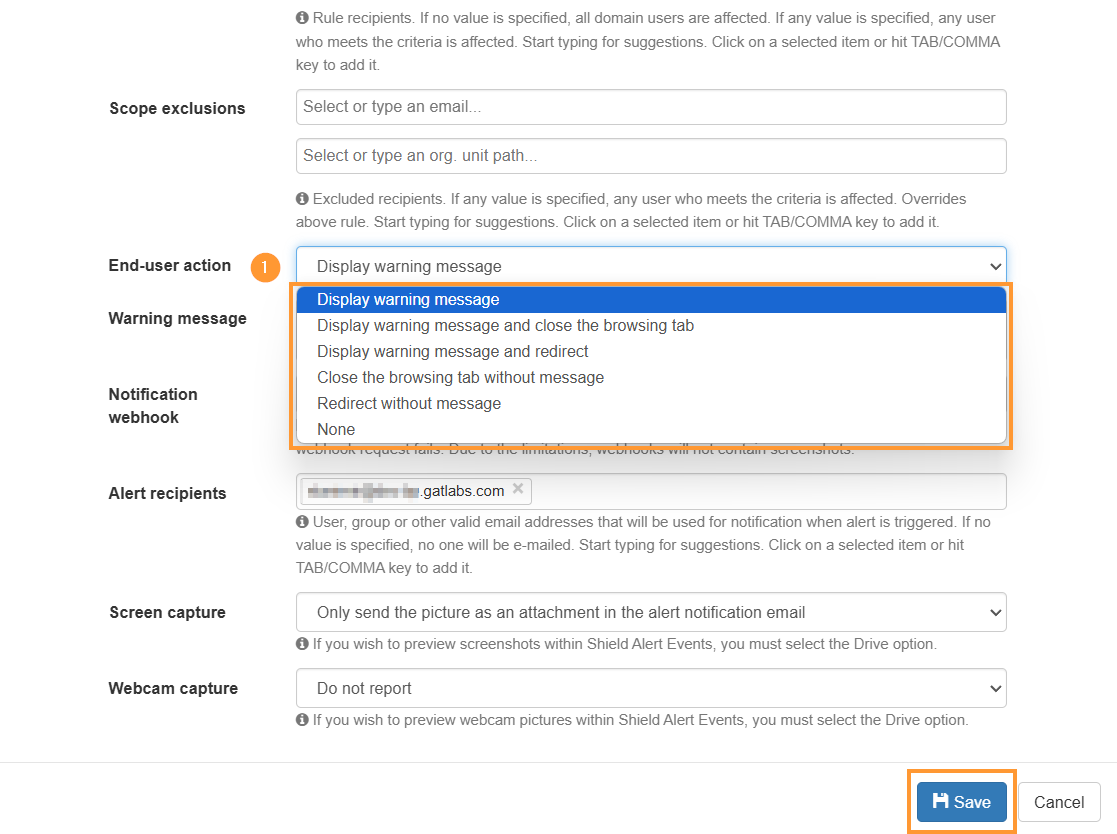Viewport: 1117px width, 834px height.
Task: Open the Webcam capture dropdown
Action: tap(651, 688)
